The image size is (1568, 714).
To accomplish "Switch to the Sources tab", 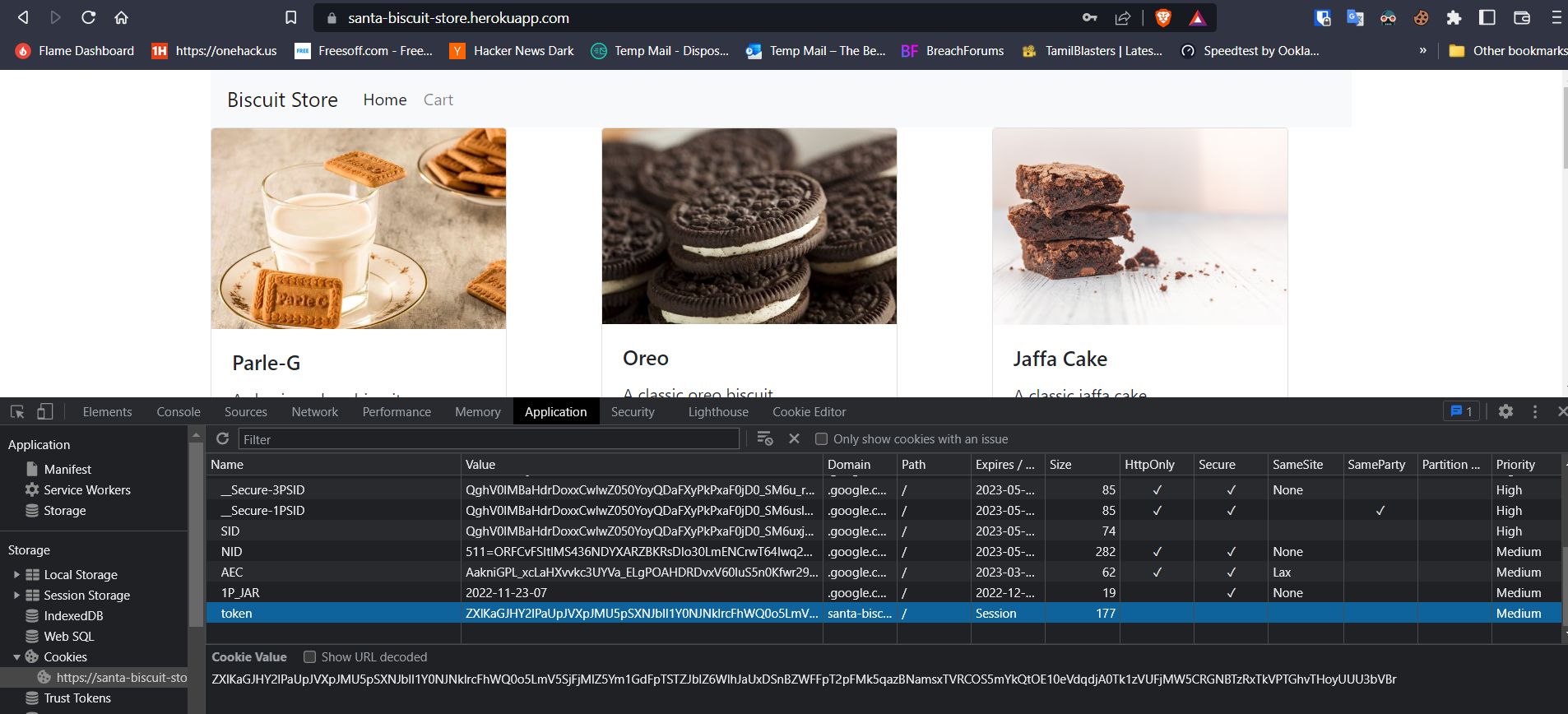I will pos(246,411).
